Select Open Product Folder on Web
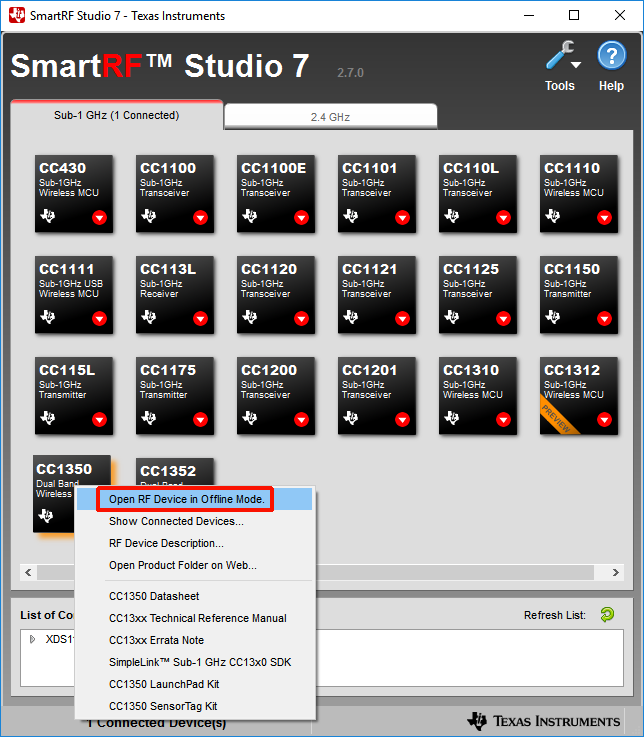This screenshot has width=644, height=737. point(183,565)
